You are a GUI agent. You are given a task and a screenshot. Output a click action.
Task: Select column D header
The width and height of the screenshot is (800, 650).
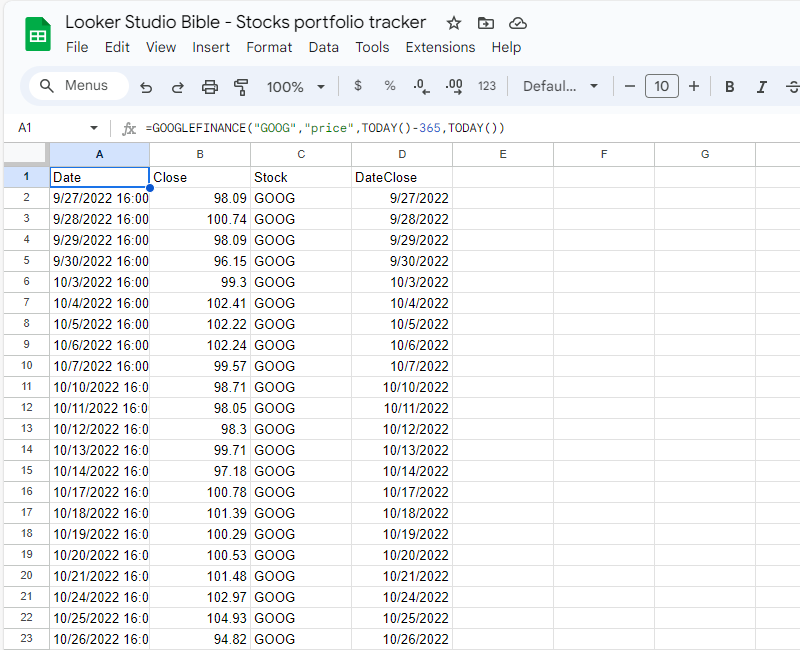pos(402,155)
